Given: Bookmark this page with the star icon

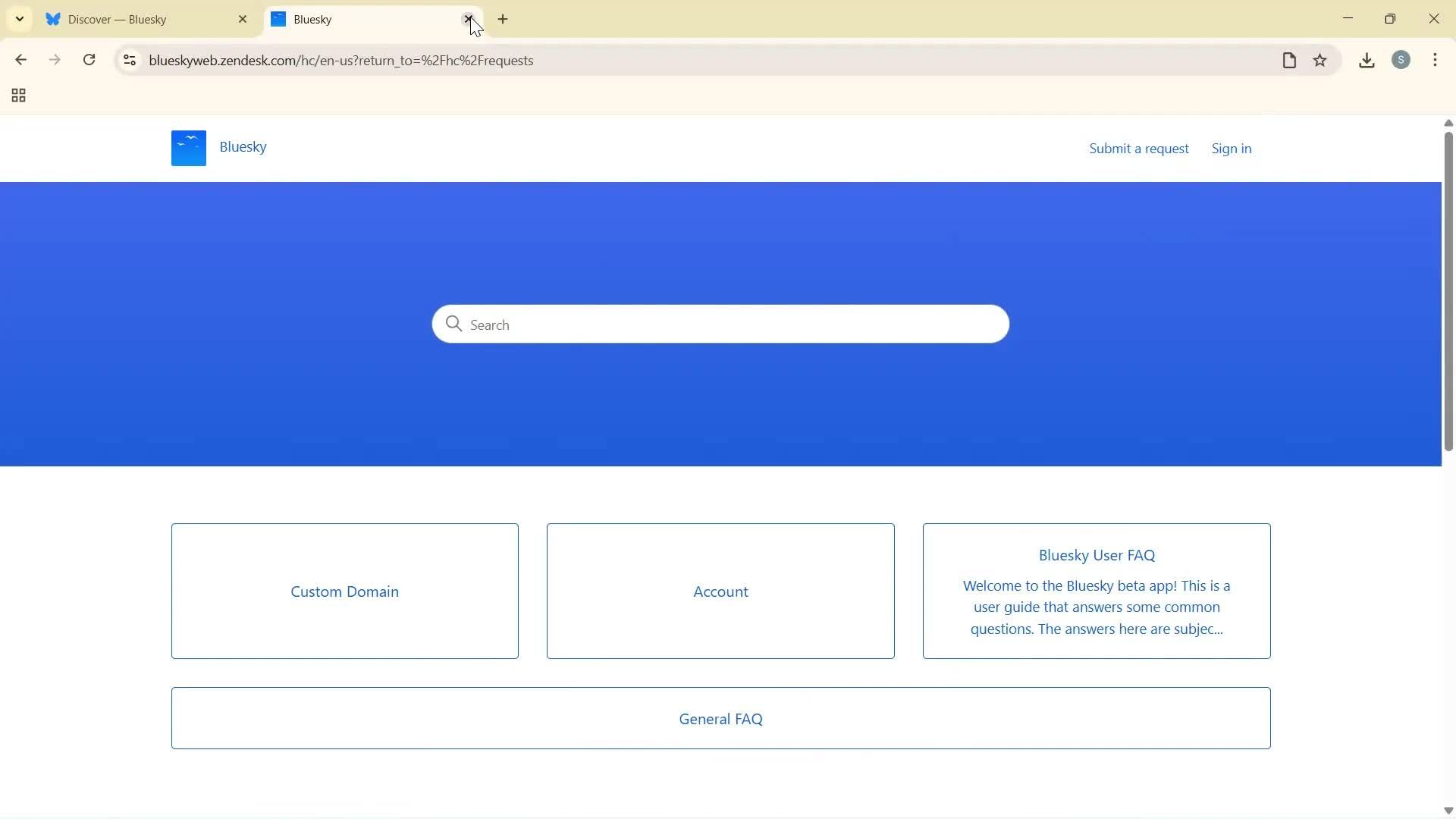Looking at the screenshot, I should click(x=1320, y=60).
